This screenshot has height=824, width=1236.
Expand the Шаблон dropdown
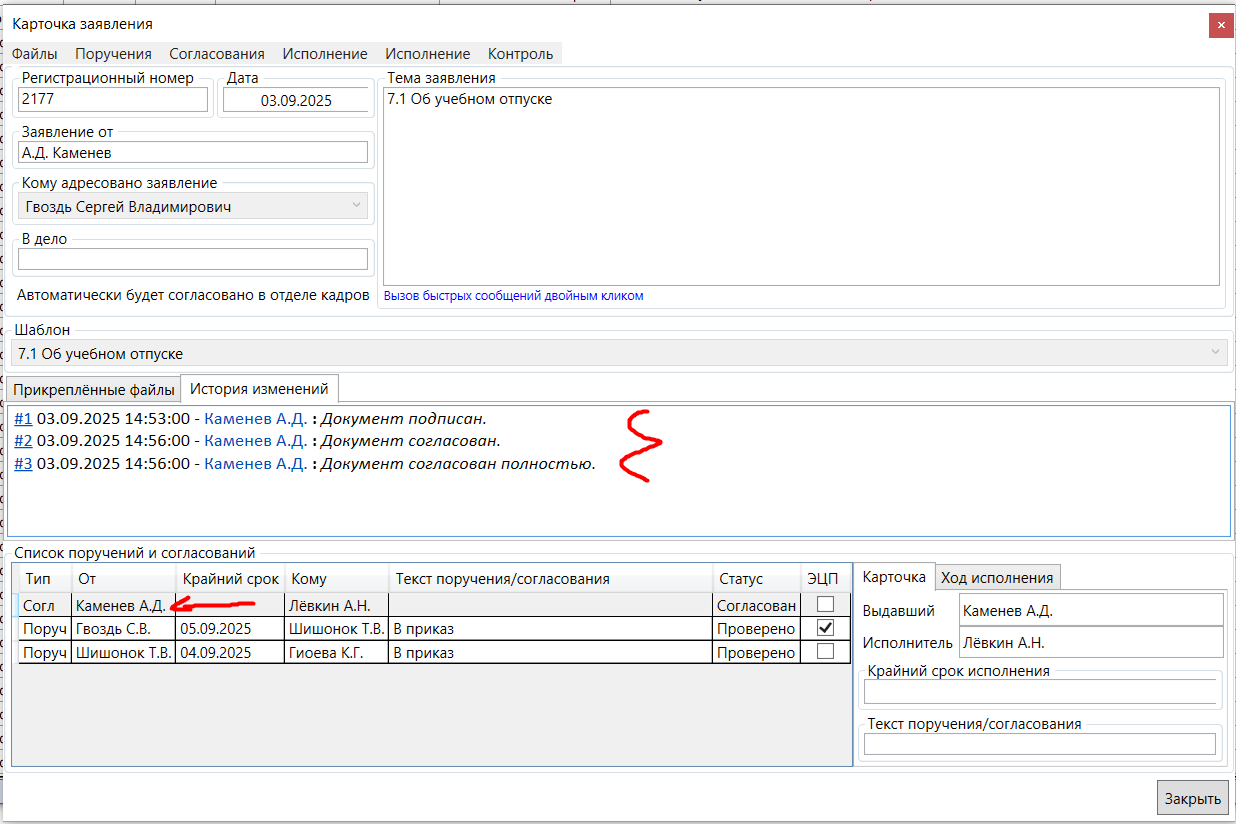point(1216,353)
